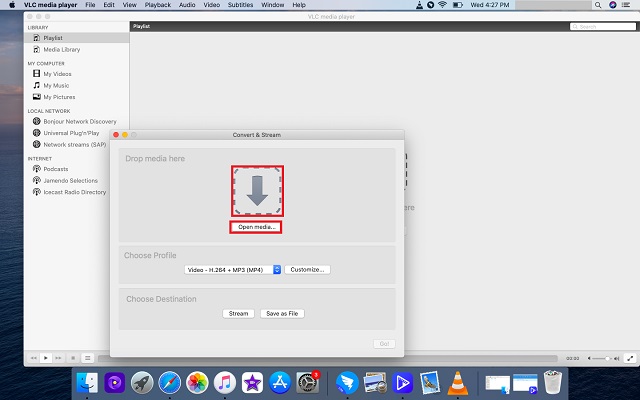Click the My Videos film icon

pos(37,73)
